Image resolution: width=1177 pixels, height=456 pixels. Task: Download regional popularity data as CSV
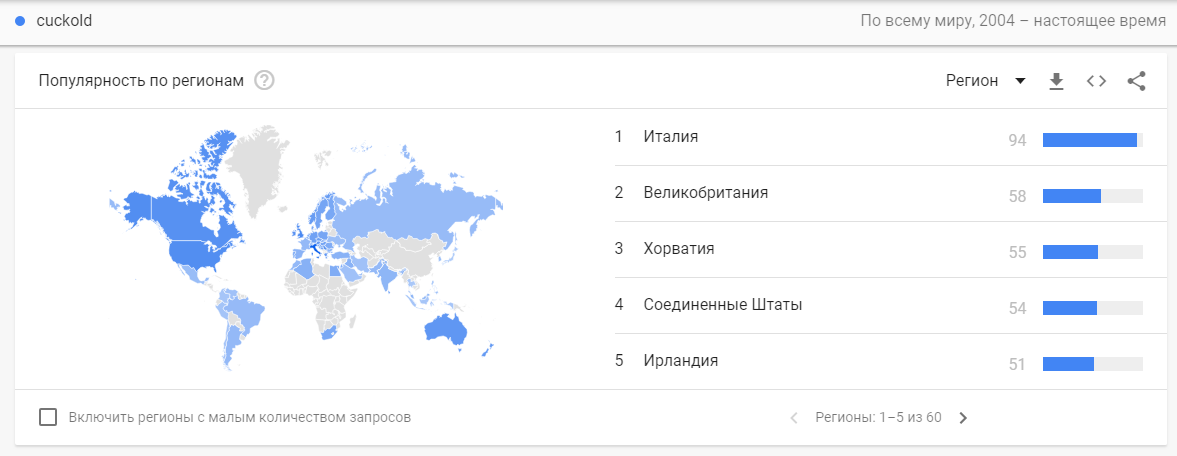point(1057,81)
